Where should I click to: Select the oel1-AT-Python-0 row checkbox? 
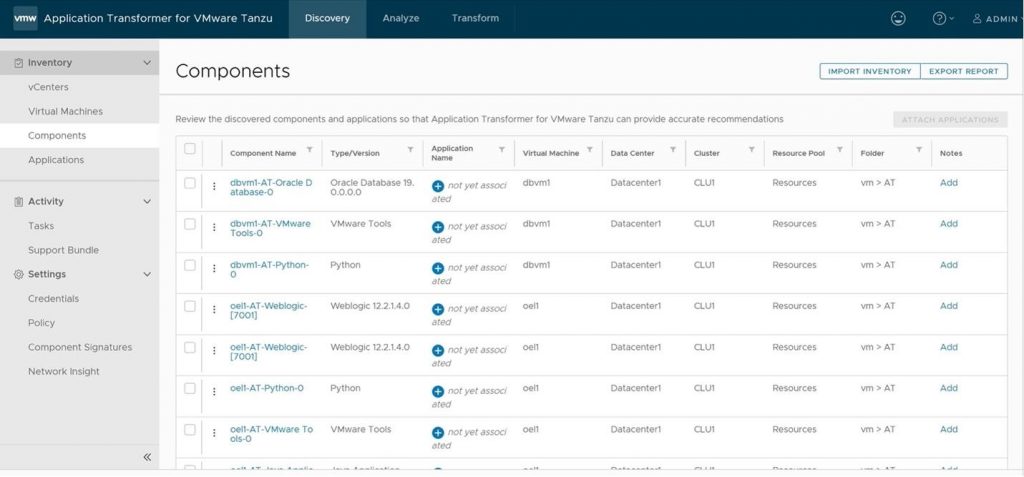coord(190,388)
